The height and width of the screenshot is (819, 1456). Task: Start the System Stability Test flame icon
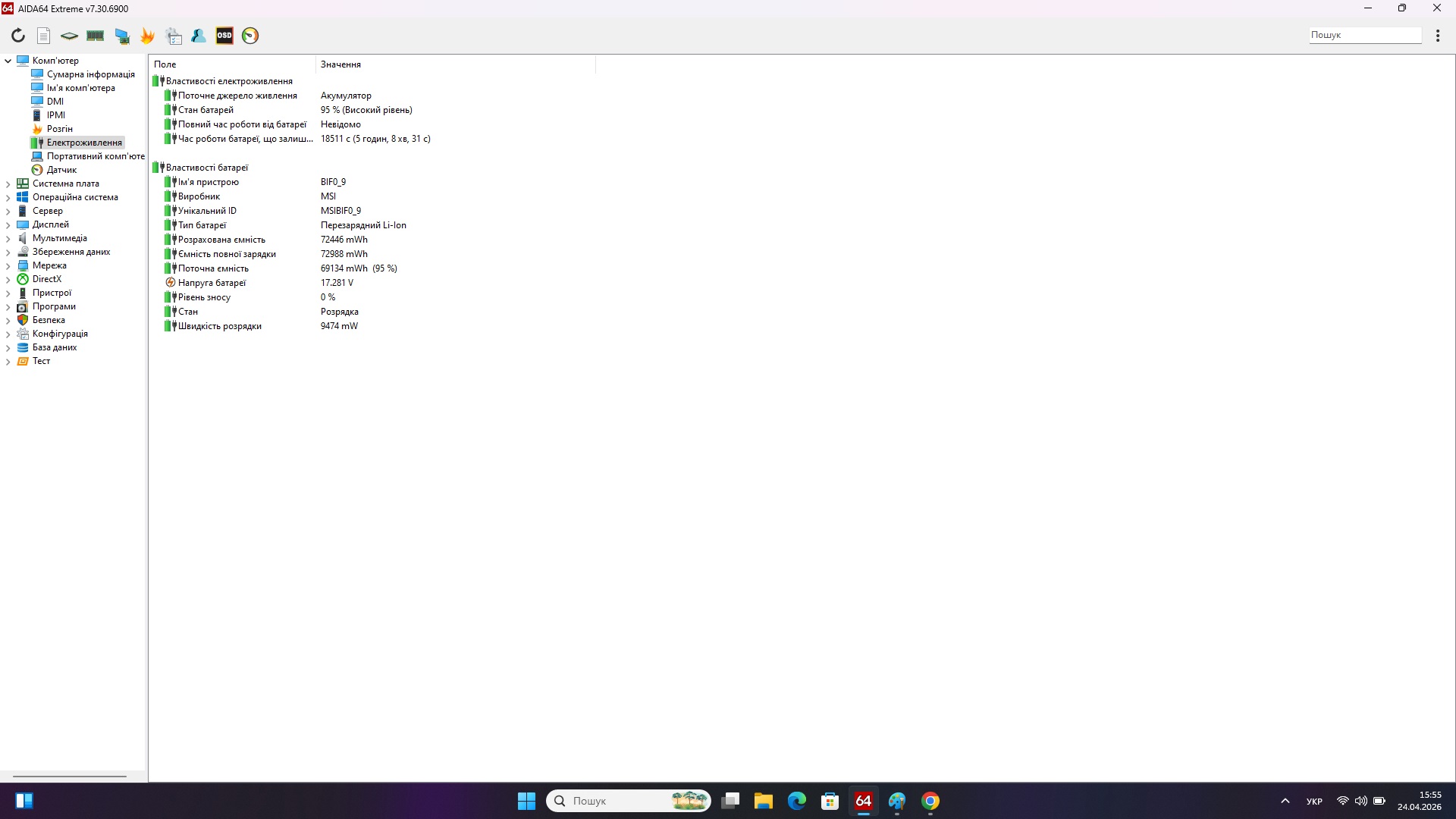pos(147,35)
